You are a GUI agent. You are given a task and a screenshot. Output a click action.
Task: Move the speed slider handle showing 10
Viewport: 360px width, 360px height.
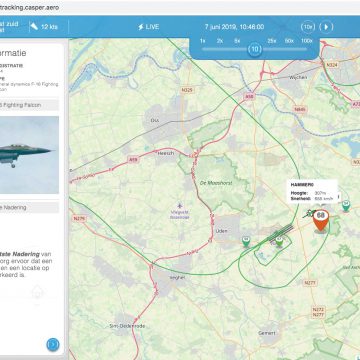[x=255, y=49]
